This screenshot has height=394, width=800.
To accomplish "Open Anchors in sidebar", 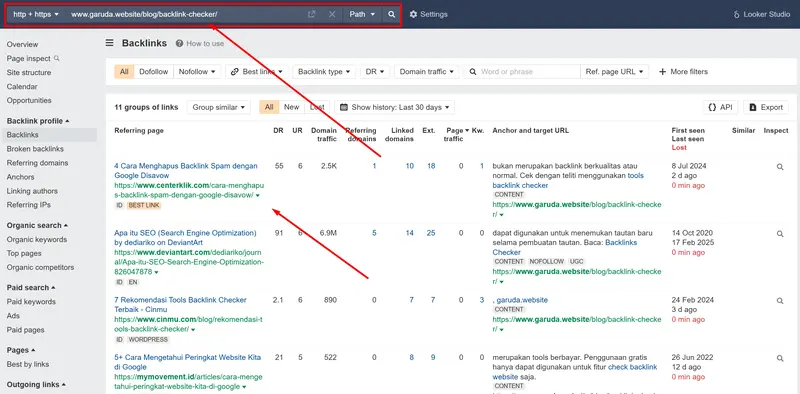I will tap(20, 177).
